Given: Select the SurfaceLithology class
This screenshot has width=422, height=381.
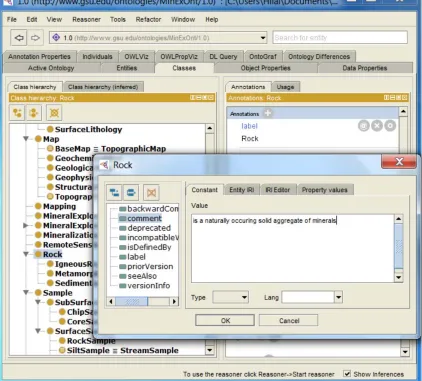Looking at the screenshot, I should click(x=85, y=129).
